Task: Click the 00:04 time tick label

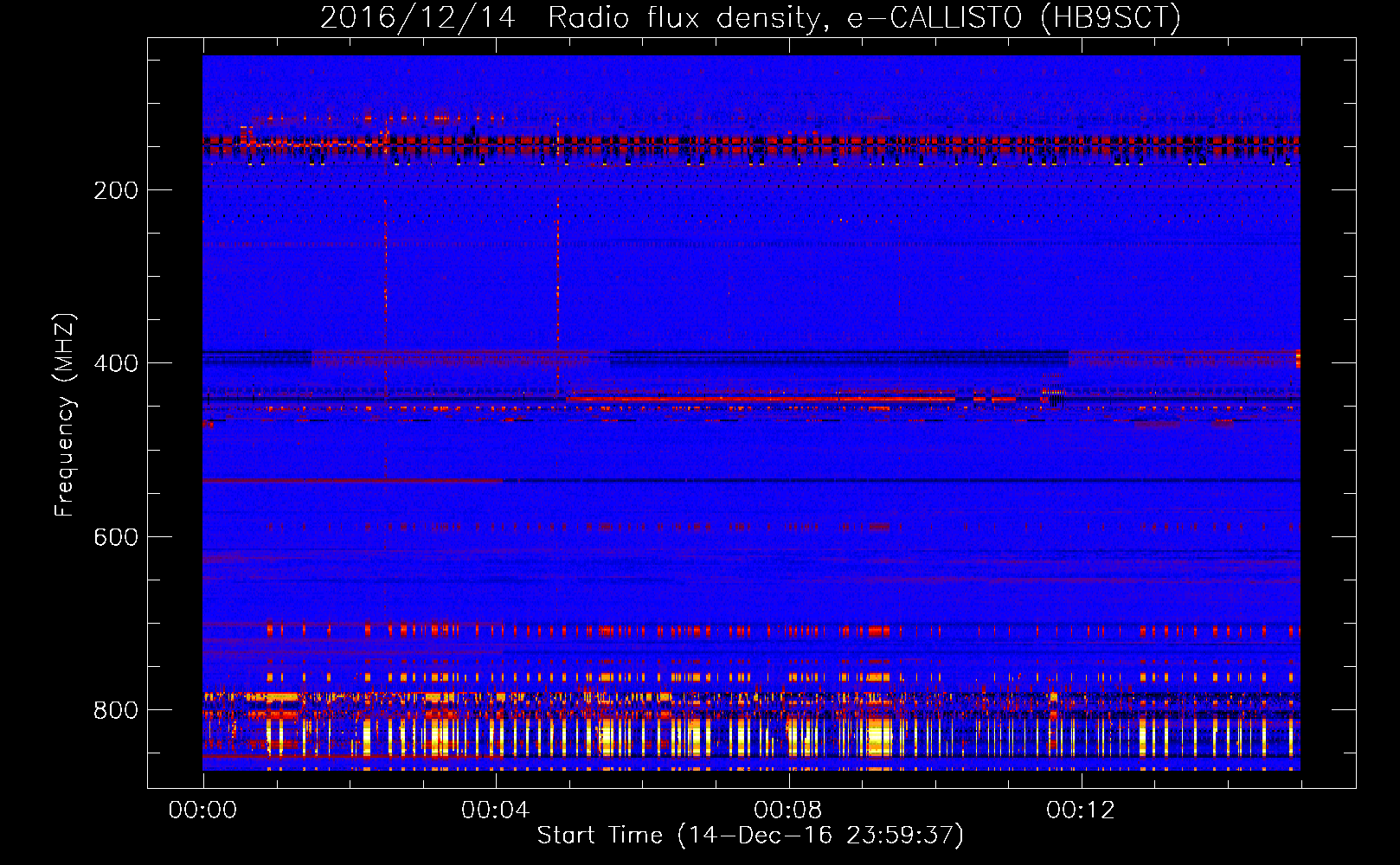Action: pyautogui.click(x=495, y=811)
